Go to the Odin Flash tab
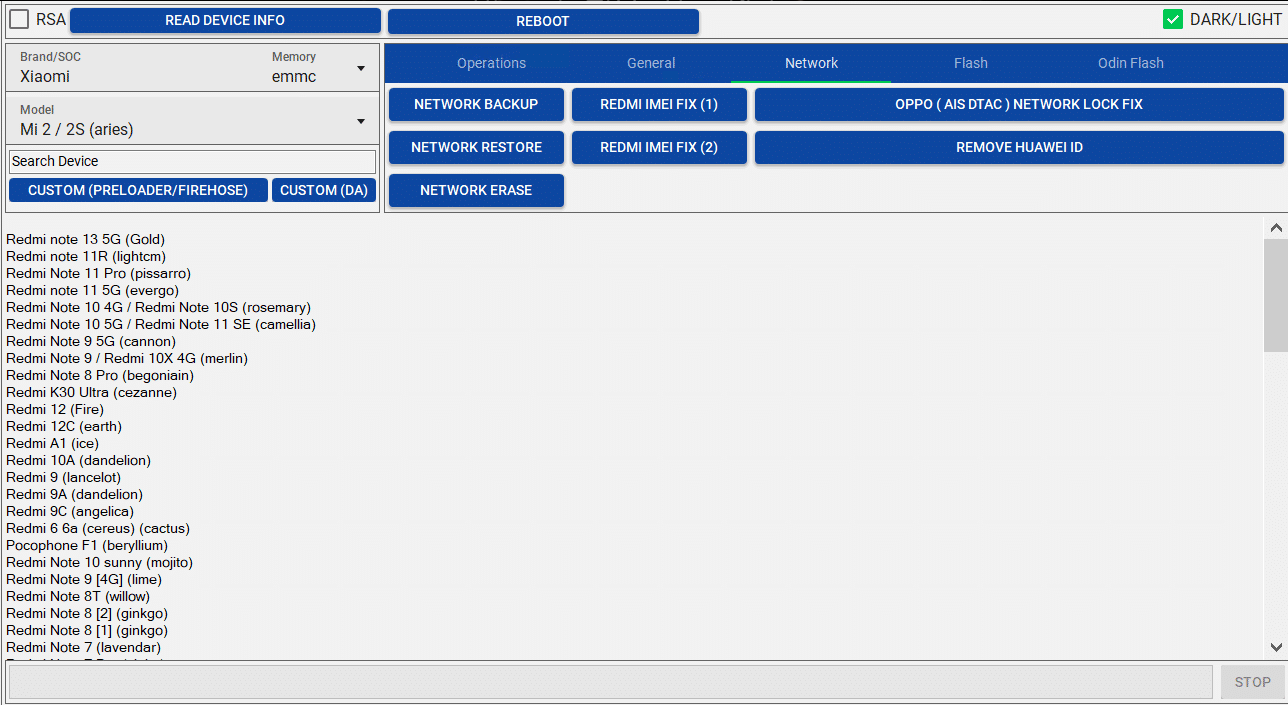The width and height of the screenshot is (1288, 705). (x=1131, y=63)
